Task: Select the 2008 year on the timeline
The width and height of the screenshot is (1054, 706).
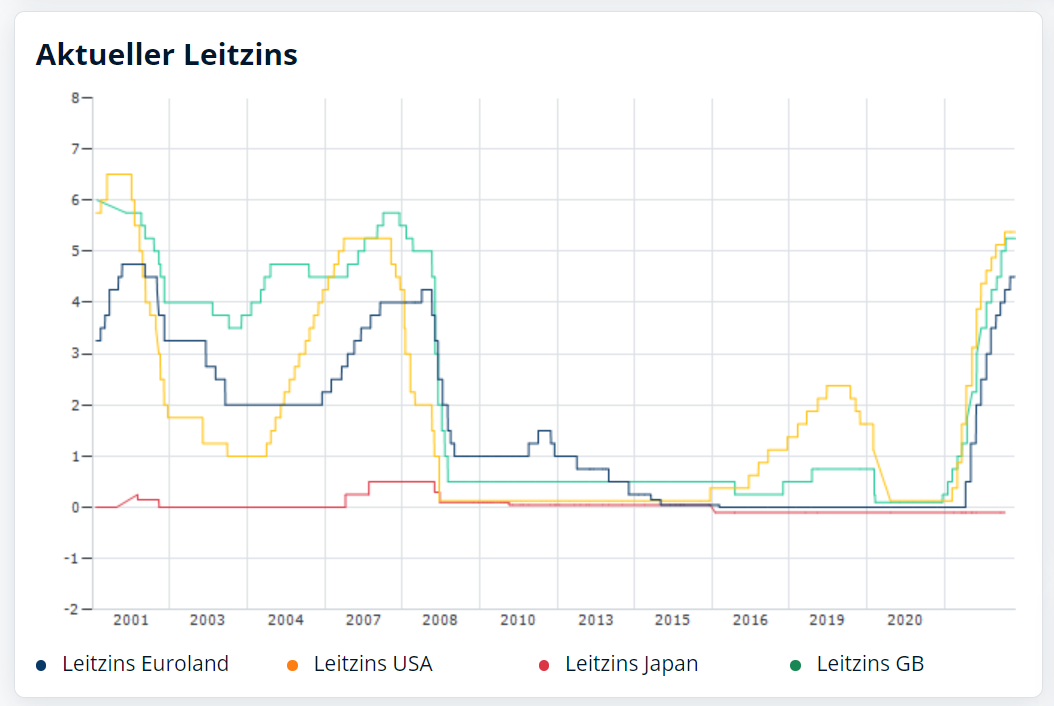Action: pos(440,621)
